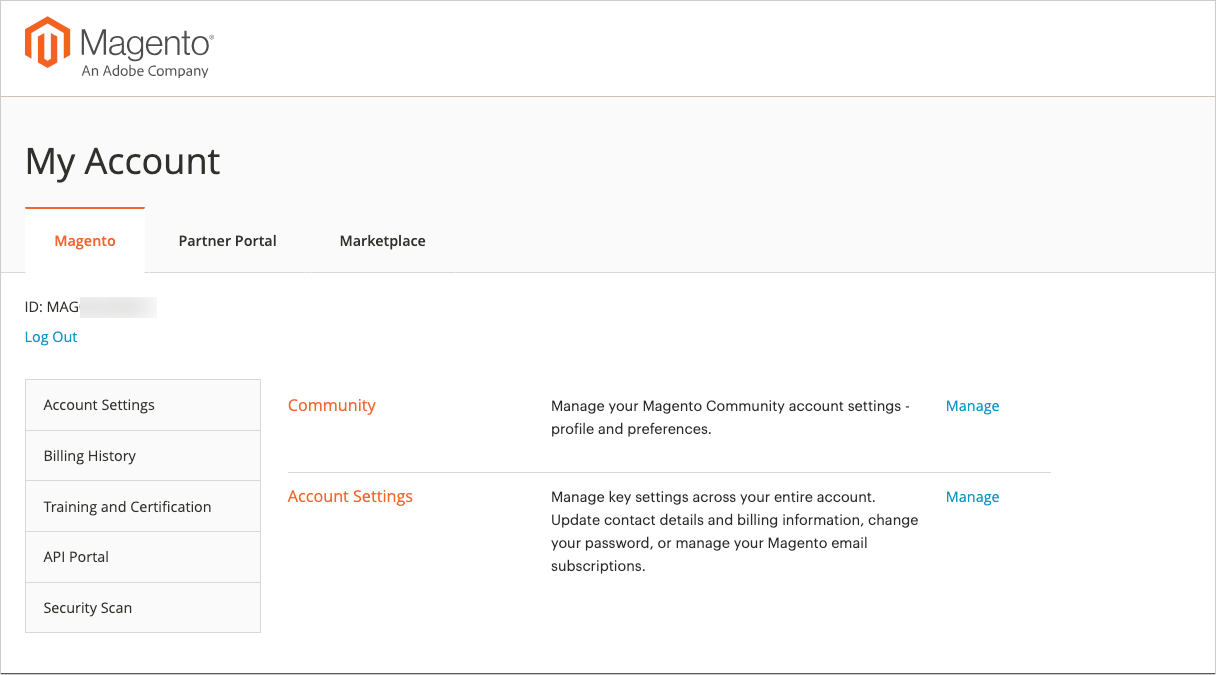
Task: Click Manage link for Community settings
Action: click(x=972, y=406)
